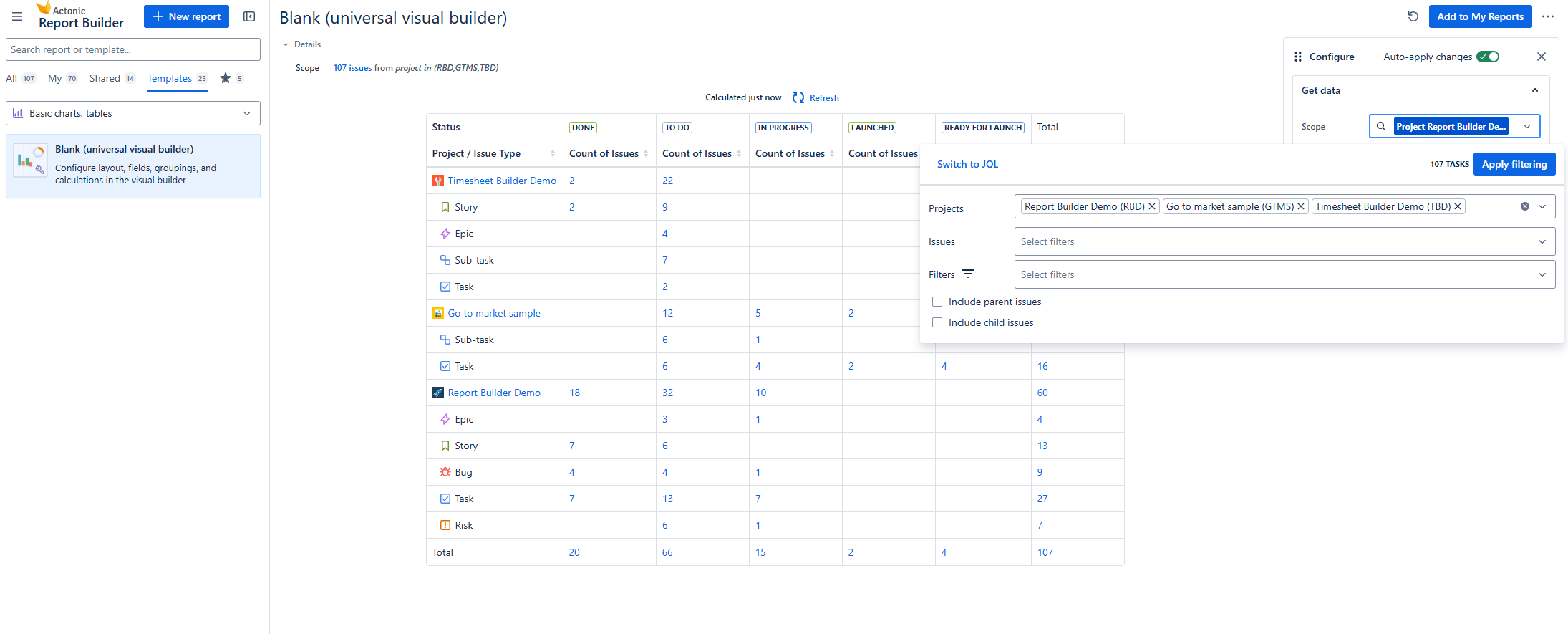This screenshot has height=634, width=1568.
Task: Click the New report button
Action: (186, 16)
